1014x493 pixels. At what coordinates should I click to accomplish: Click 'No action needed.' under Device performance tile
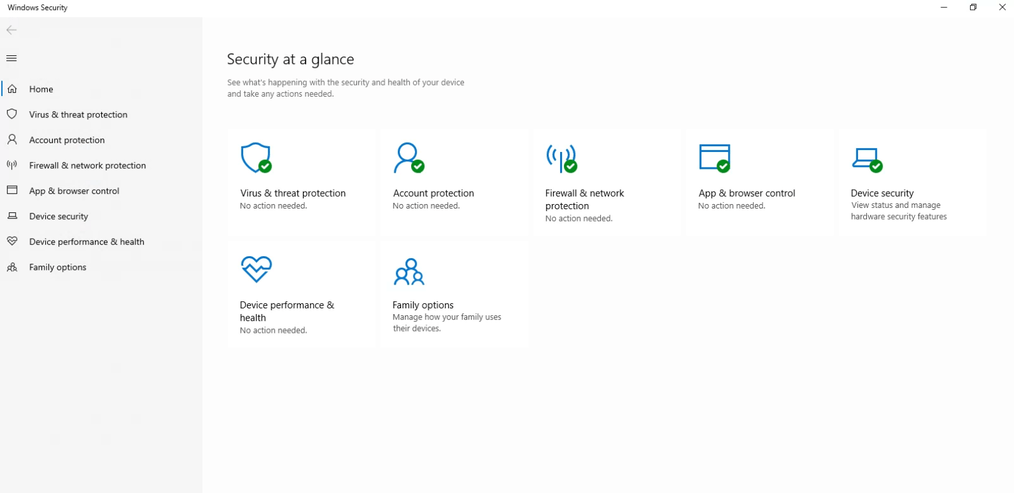[274, 330]
